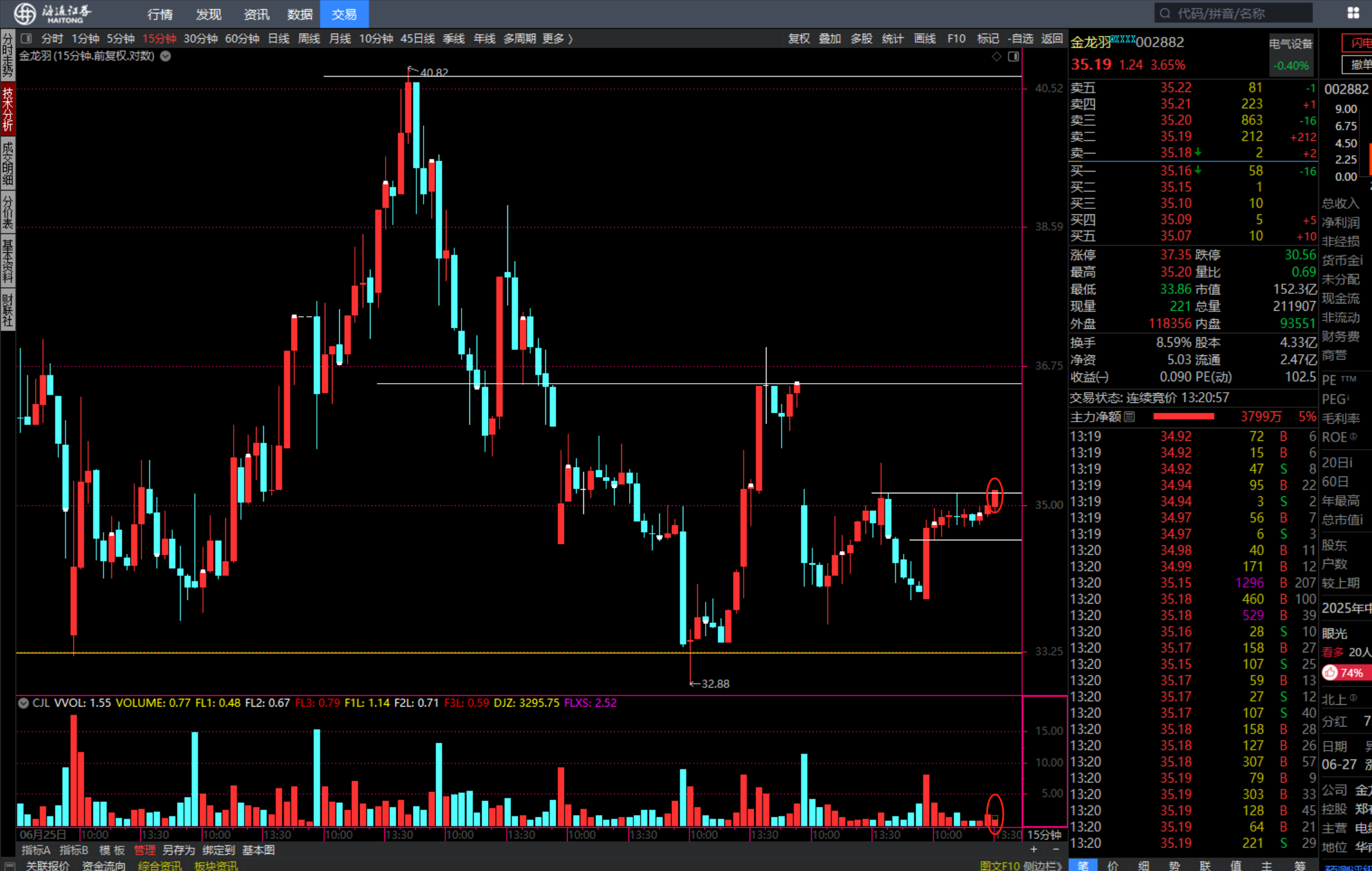1372x871 pixels.
Task: Click the Haitong Securities logo
Action: coord(53,13)
